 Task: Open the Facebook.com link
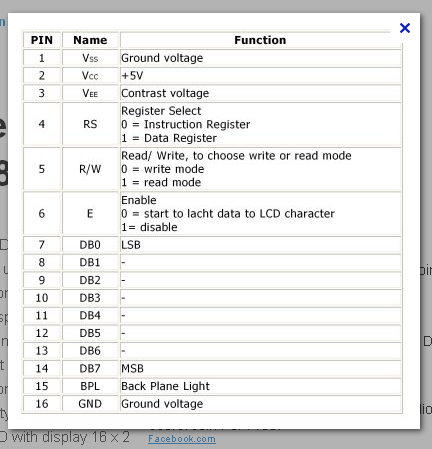click(182, 439)
